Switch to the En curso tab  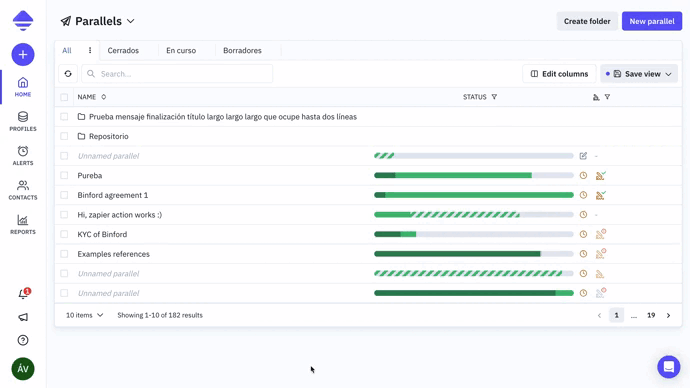click(181, 51)
